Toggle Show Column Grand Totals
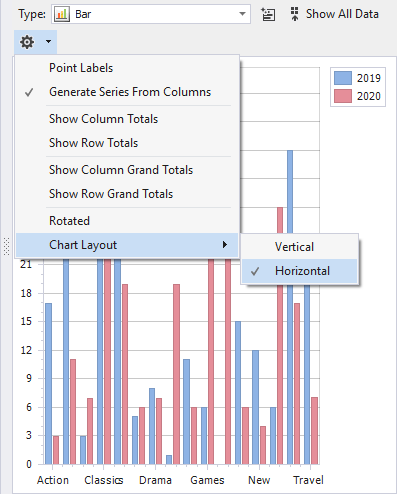The height and width of the screenshot is (494, 397). tap(127, 170)
